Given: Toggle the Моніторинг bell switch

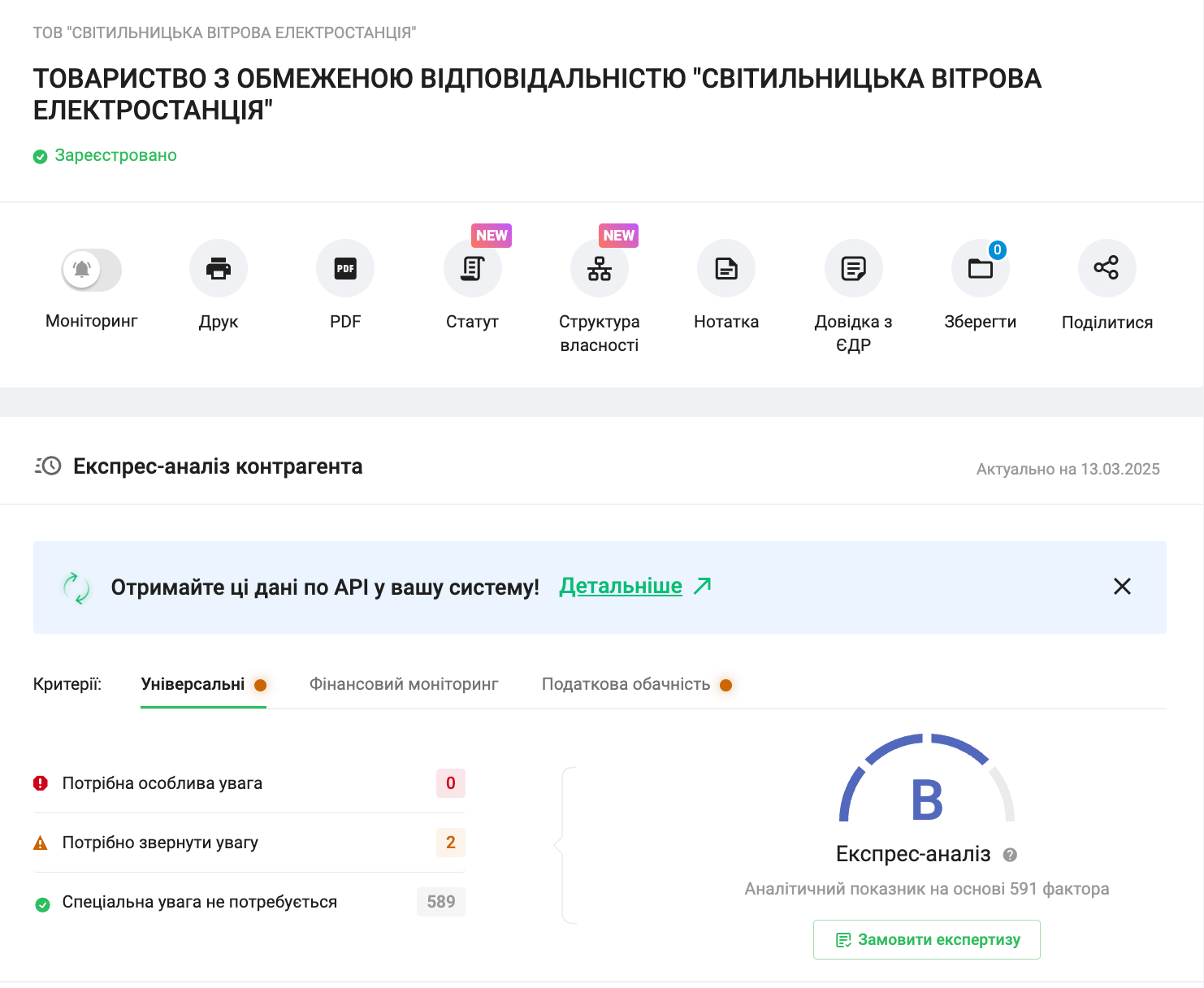Looking at the screenshot, I should tap(92, 270).
